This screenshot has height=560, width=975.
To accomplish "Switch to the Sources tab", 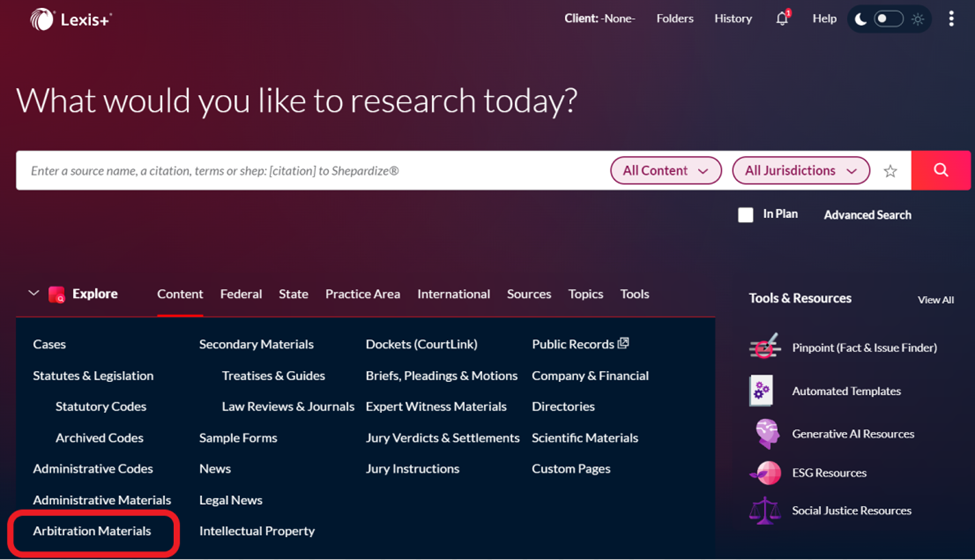I will (x=529, y=294).
